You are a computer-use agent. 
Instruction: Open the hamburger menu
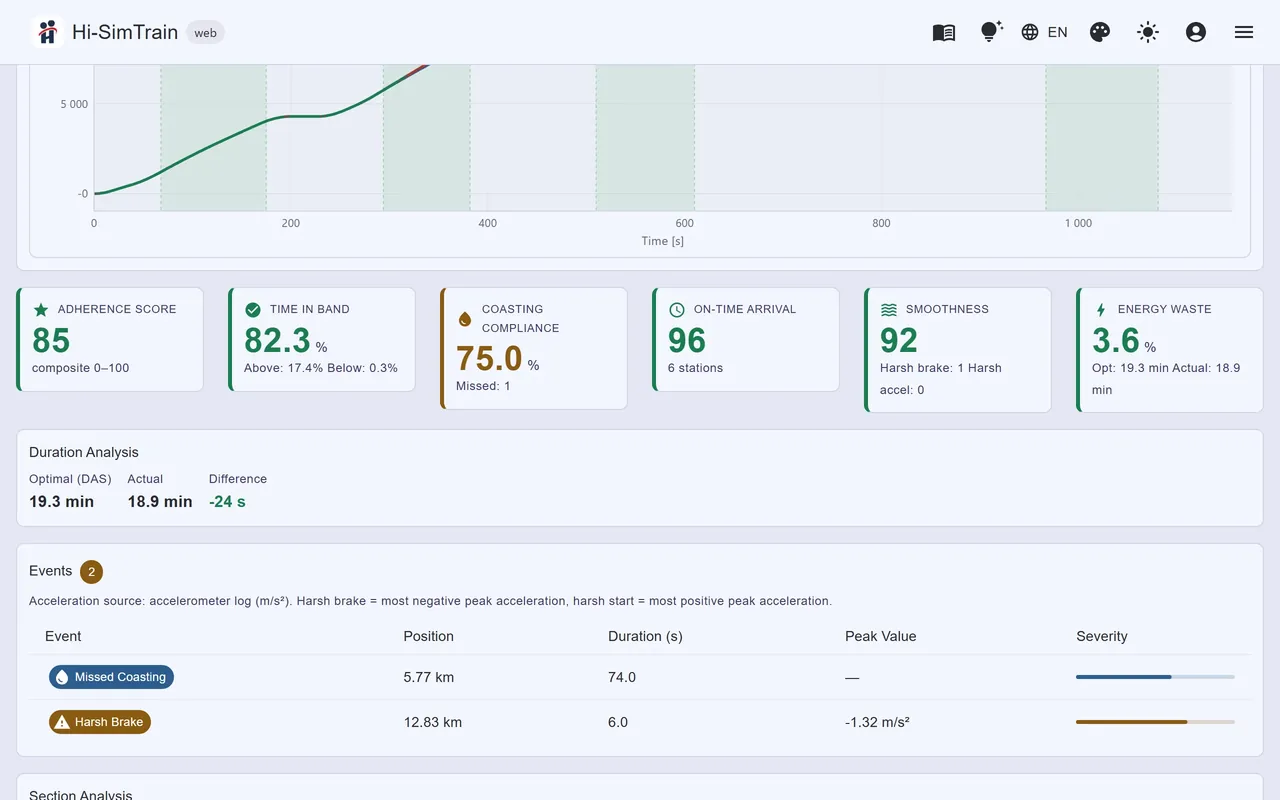coord(1244,32)
